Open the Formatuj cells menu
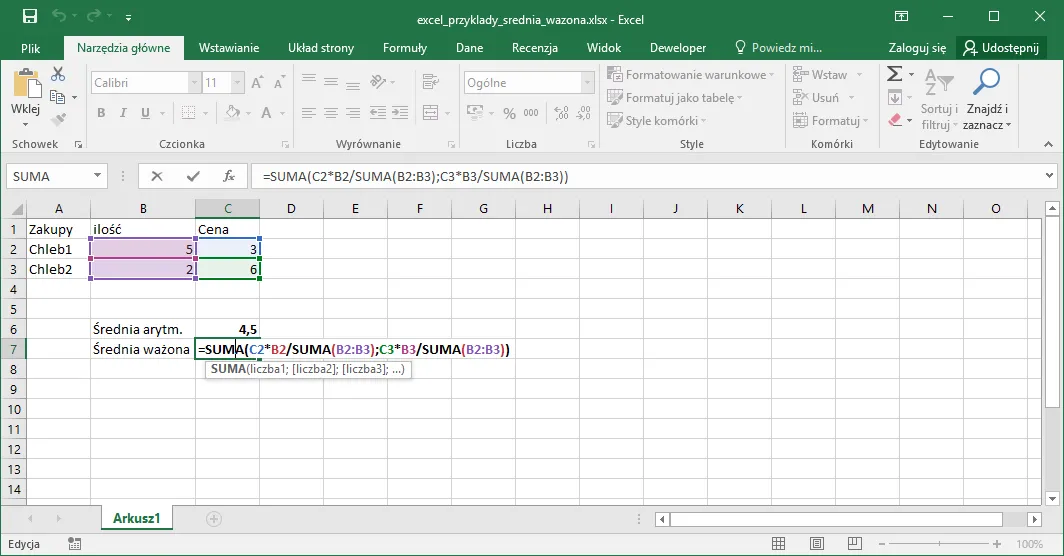 (831, 121)
